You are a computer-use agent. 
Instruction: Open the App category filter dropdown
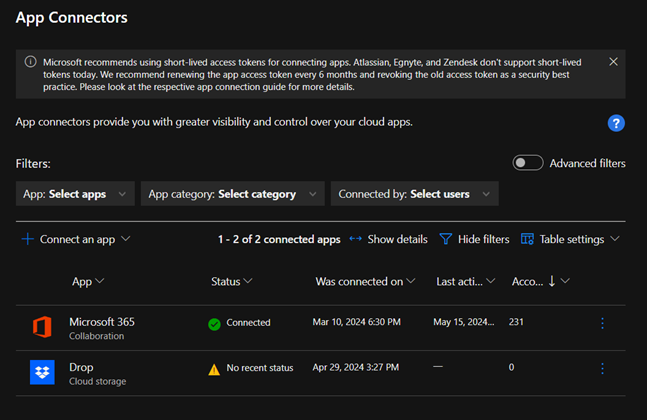[232, 193]
